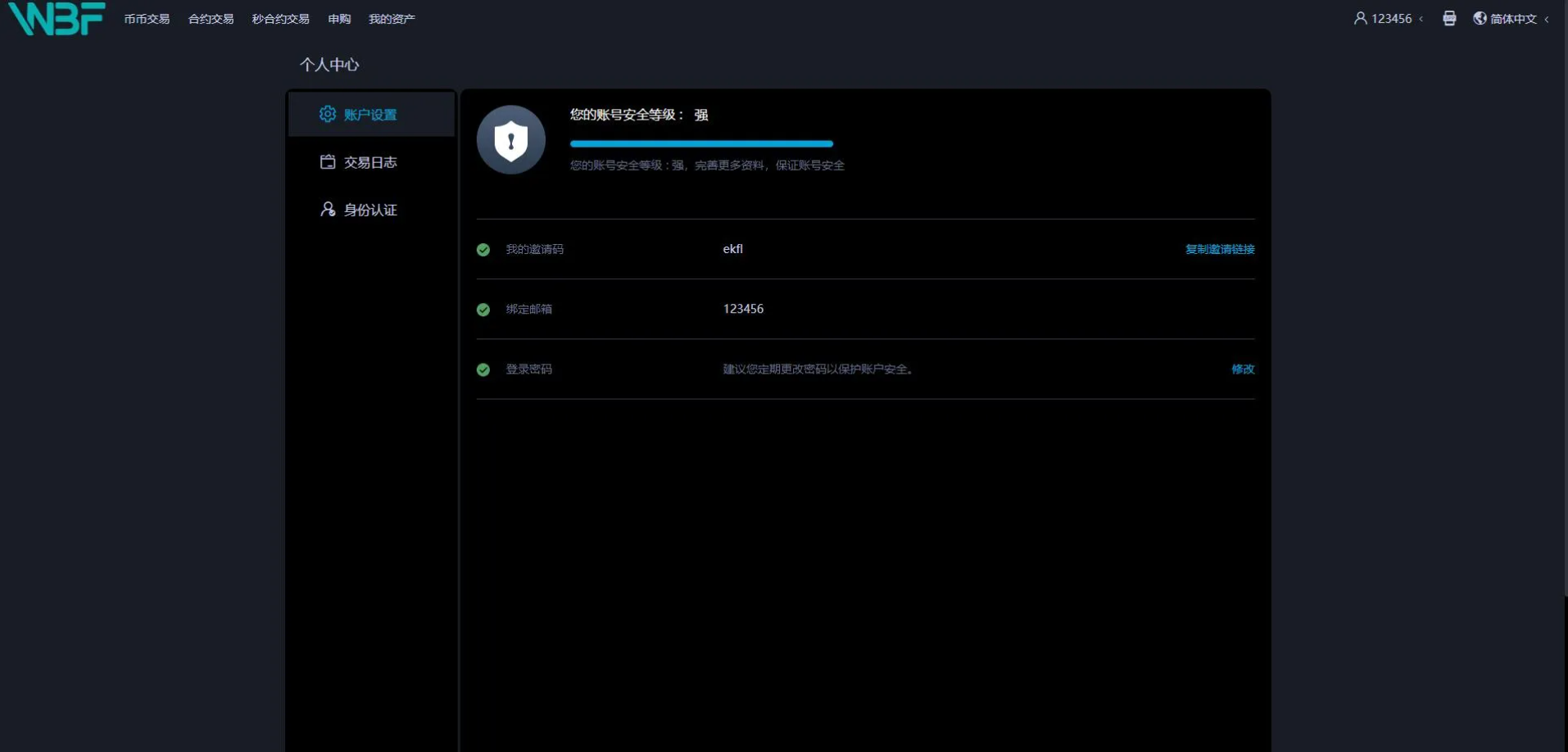Screen dimensions: 1568x752
Task: Click the blue security level progress bar
Action: point(701,143)
